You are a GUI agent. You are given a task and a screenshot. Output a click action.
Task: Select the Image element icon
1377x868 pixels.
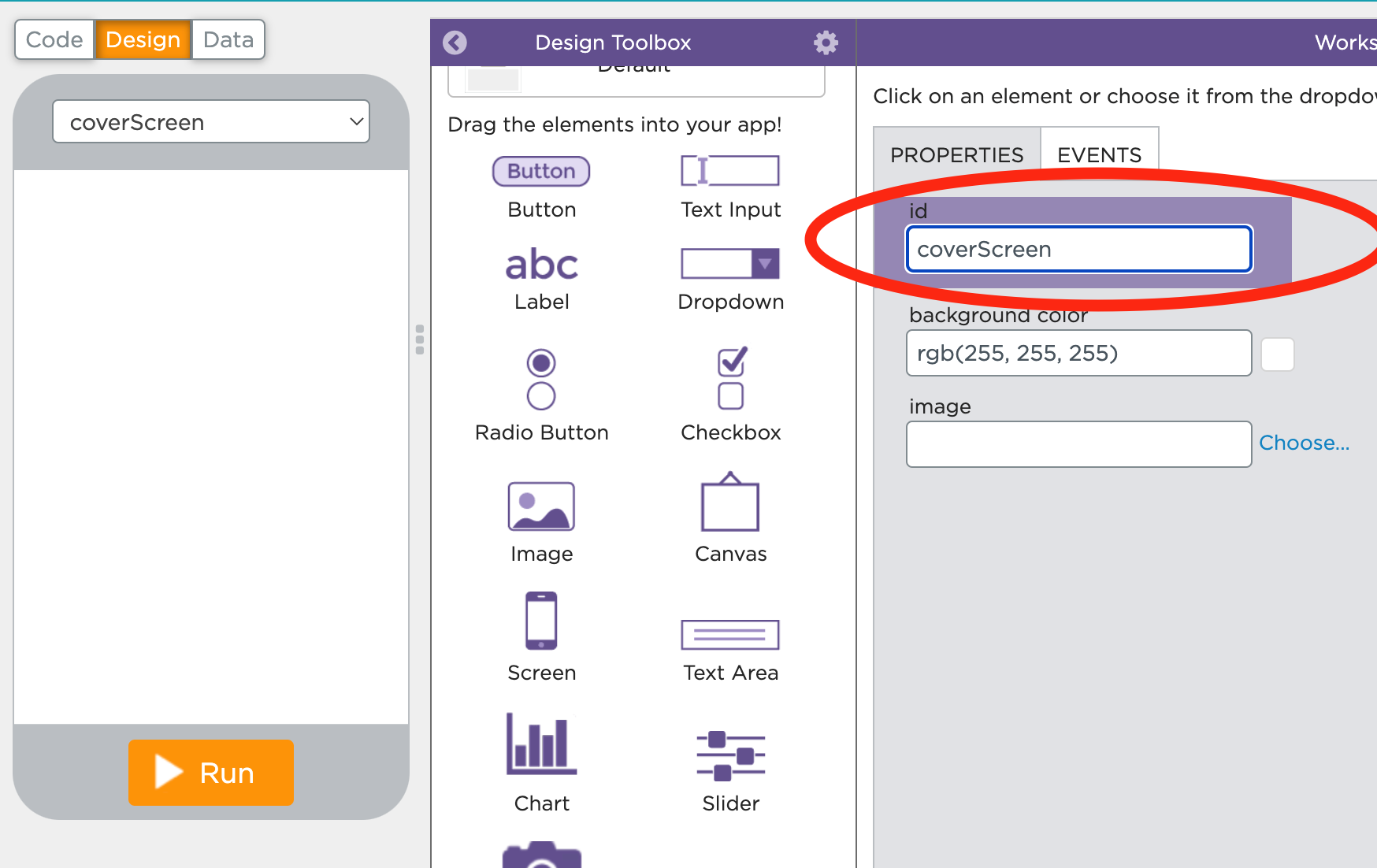pyautogui.click(x=541, y=506)
